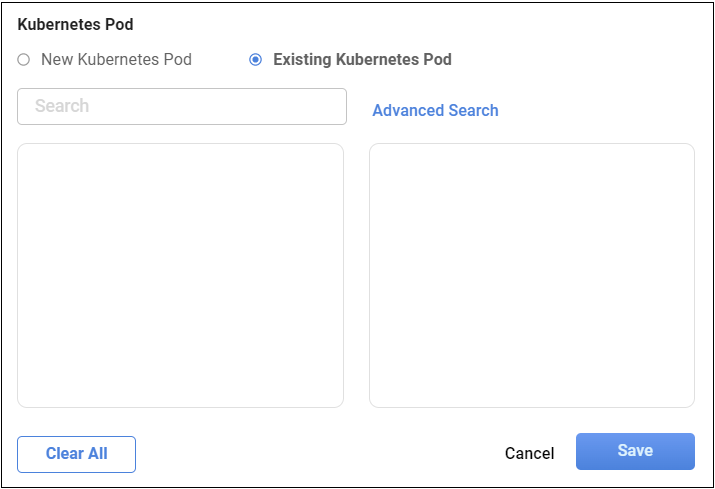
Task: Click the 'Existing Kubernetes Pod' label text
Action: click(x=362, y=60)
